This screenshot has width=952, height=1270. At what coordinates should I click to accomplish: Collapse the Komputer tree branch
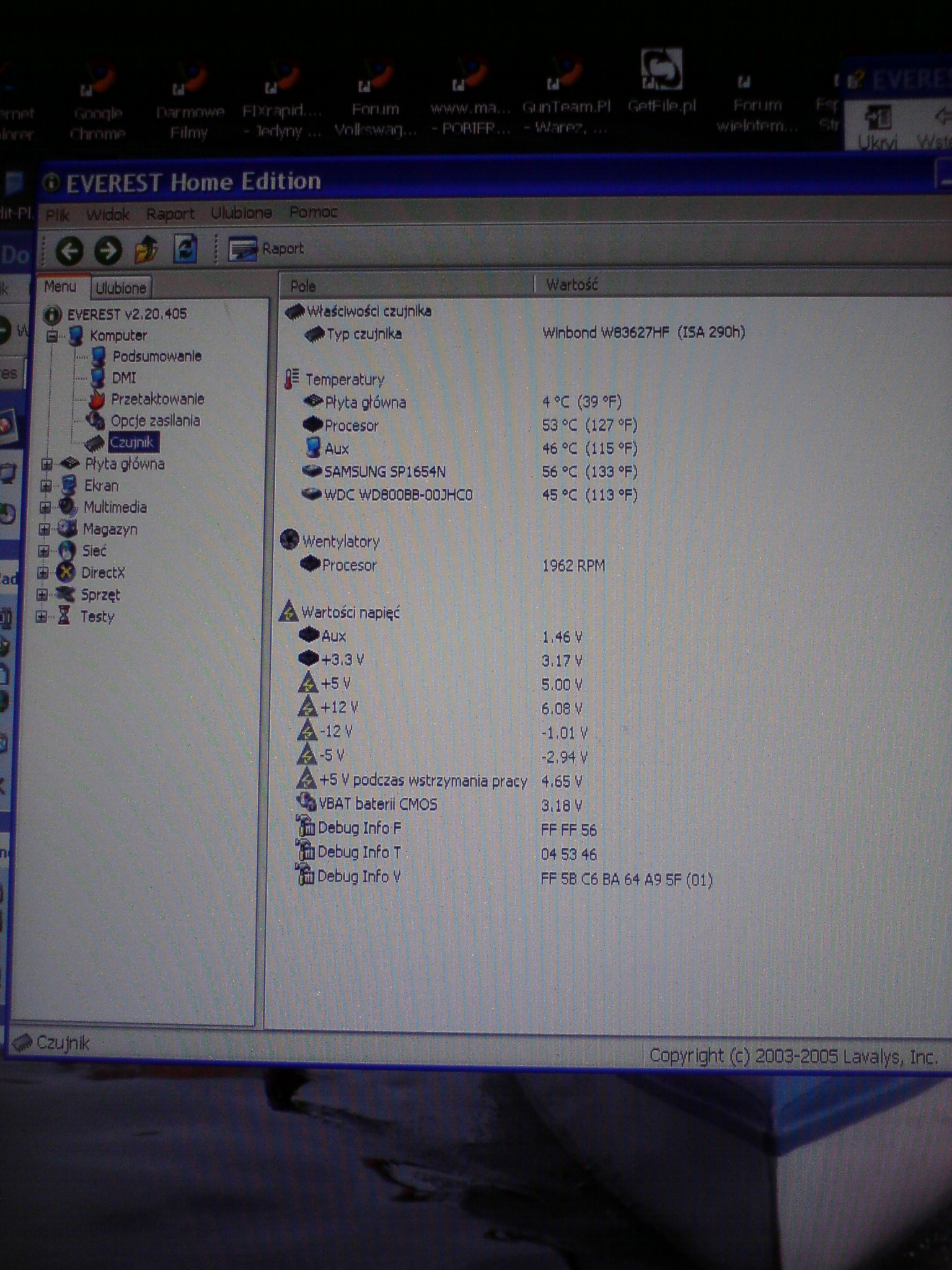[x=52, y=336]
